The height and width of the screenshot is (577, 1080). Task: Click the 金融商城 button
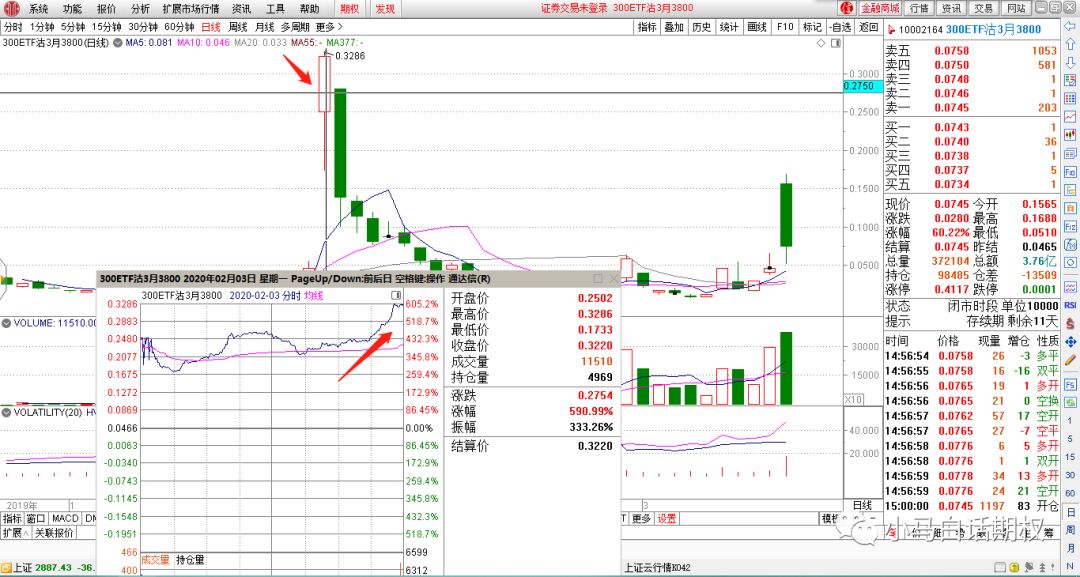(x=880, y=8)
